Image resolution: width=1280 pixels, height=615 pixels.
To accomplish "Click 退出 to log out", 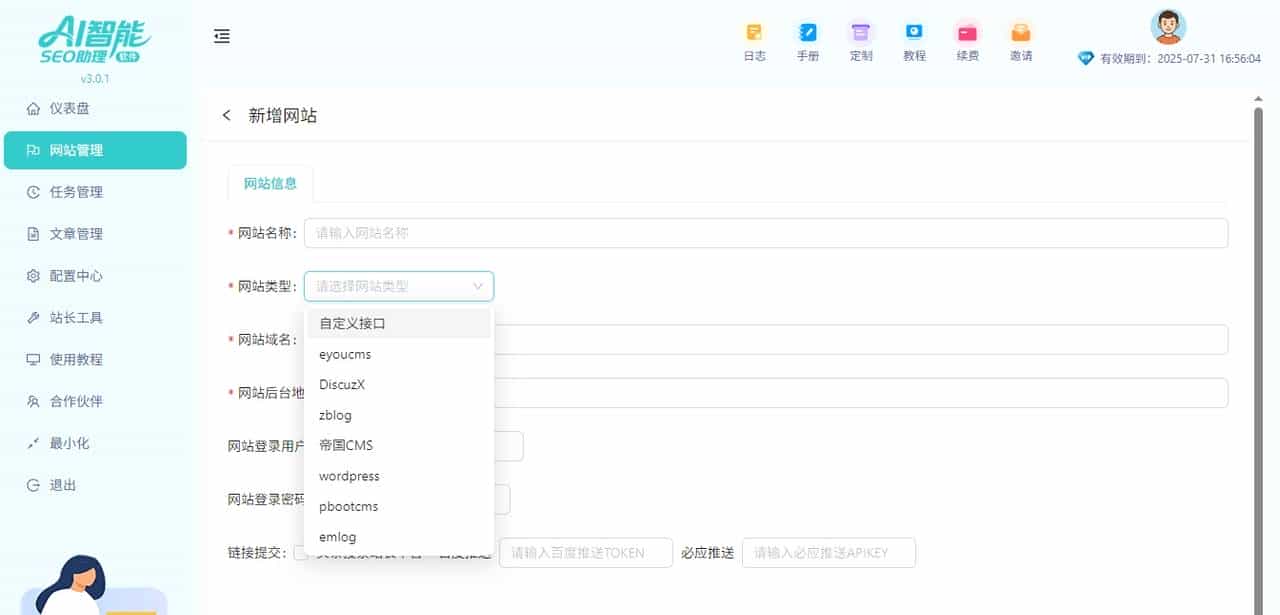I will tap(55, 485).
